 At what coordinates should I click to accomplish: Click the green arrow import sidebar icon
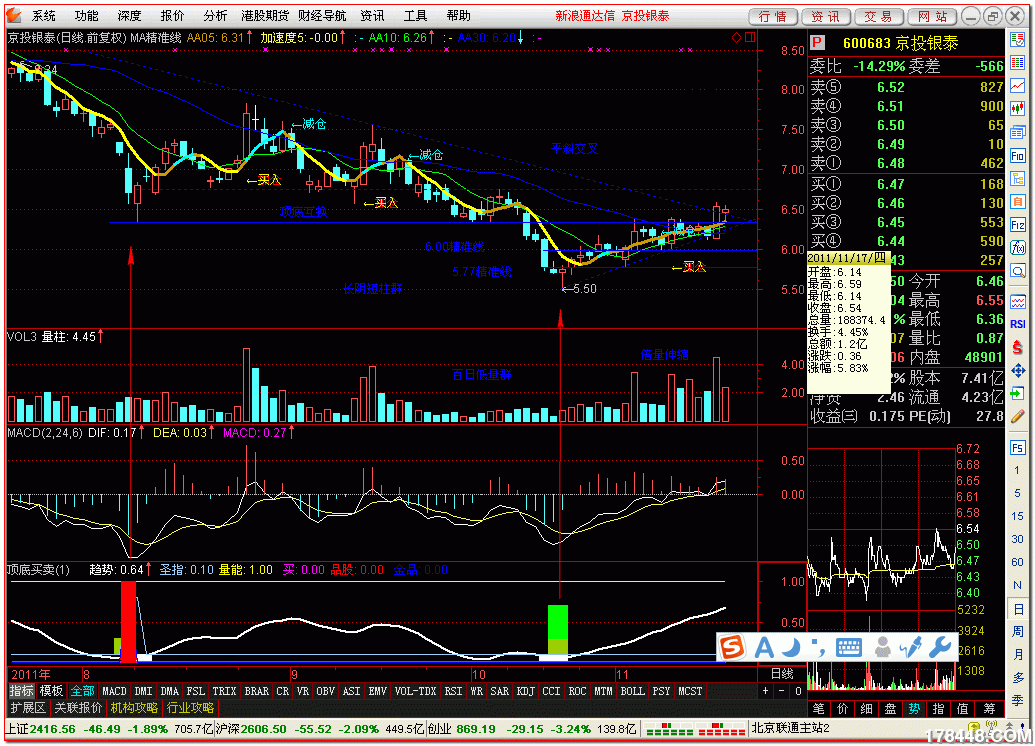tap(1017, 393)
